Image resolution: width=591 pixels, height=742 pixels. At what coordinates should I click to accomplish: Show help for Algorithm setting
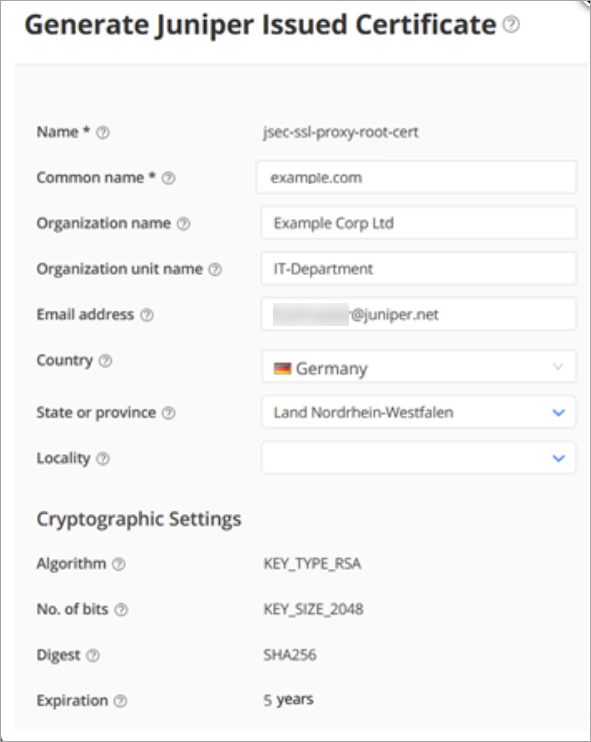[119, 564]
